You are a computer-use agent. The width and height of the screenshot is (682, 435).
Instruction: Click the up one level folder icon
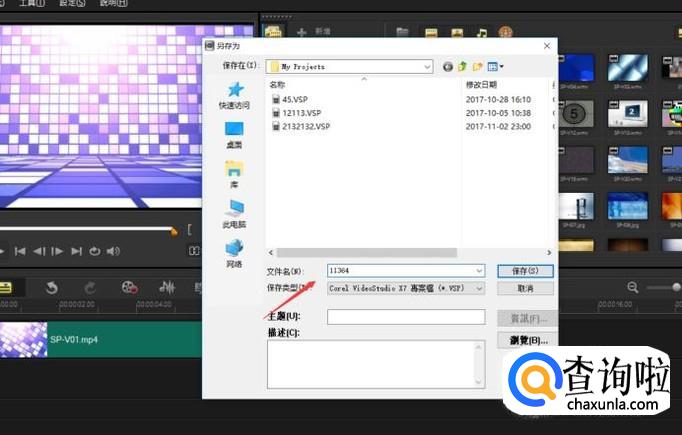pyautogui.click(x=463, y=67)
